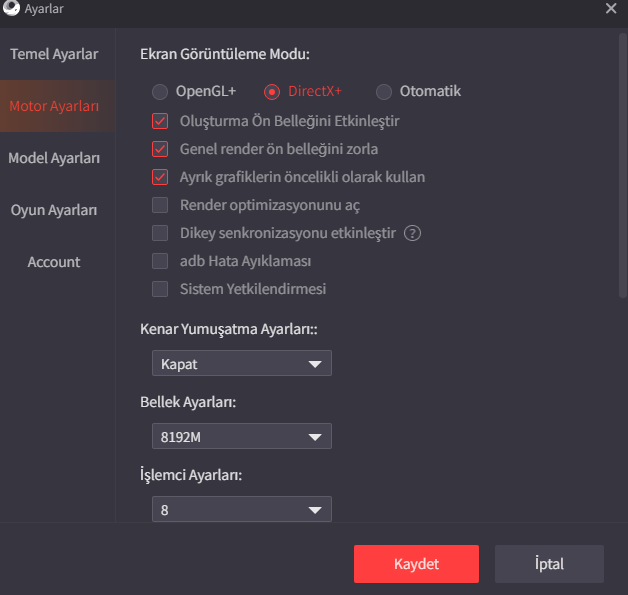Select the Oyun Ayarları tab
This screenshot has height=595, width=628.
[58, 210]
